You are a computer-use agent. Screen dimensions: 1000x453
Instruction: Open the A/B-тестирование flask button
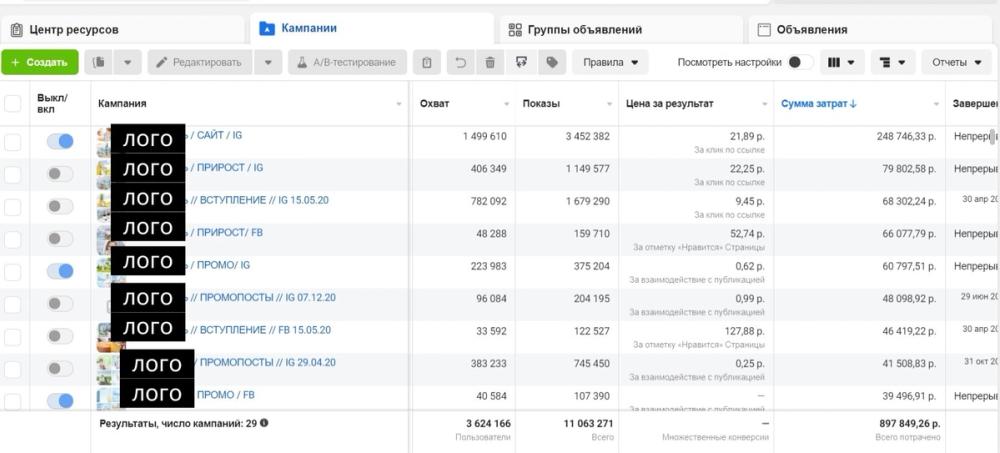tap(347, 63)
